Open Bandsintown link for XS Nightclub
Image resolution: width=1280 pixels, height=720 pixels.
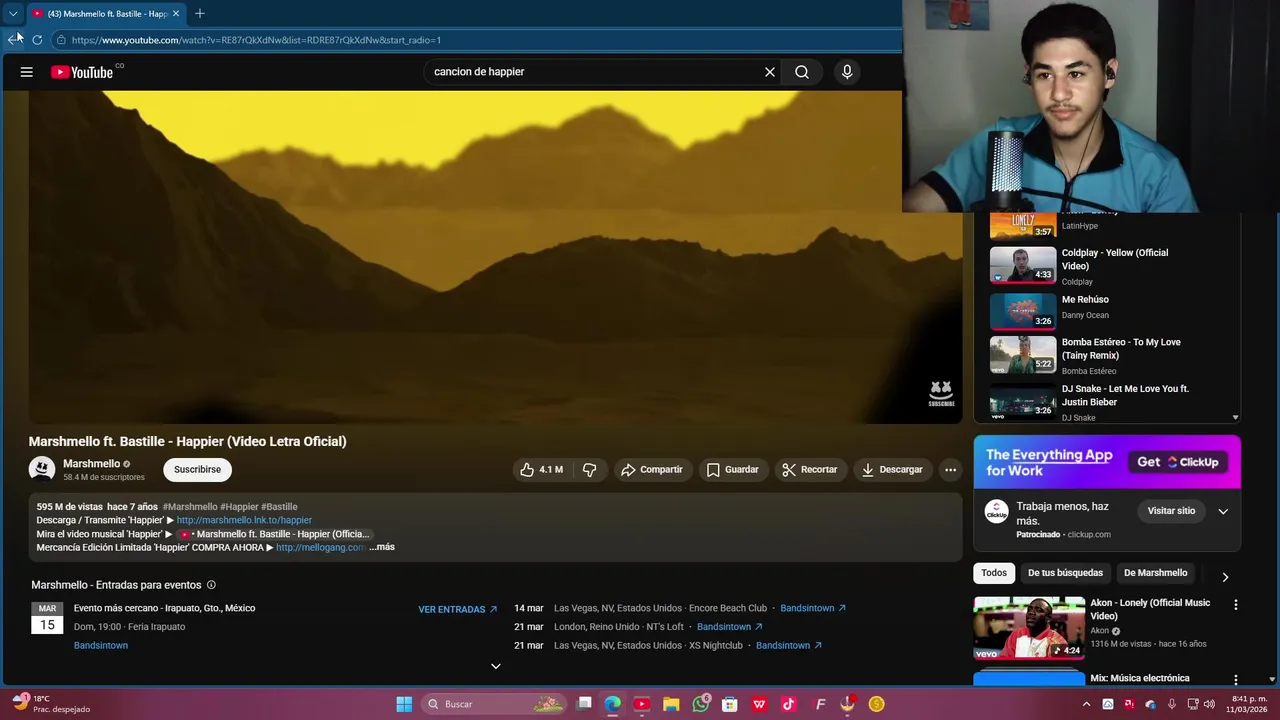789,646
